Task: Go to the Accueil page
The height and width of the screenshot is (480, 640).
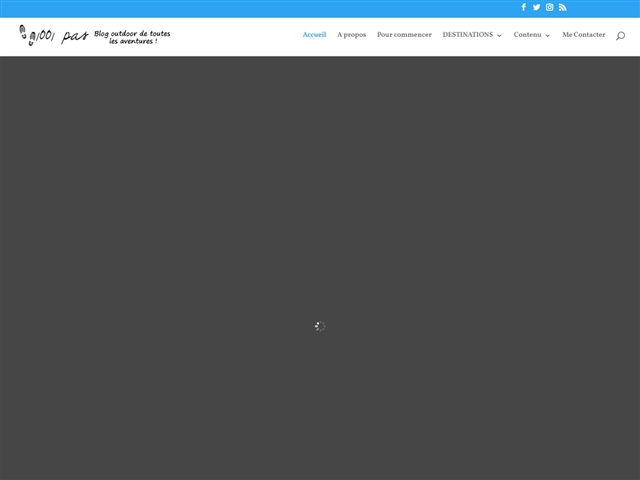Action: pos(314,35)
